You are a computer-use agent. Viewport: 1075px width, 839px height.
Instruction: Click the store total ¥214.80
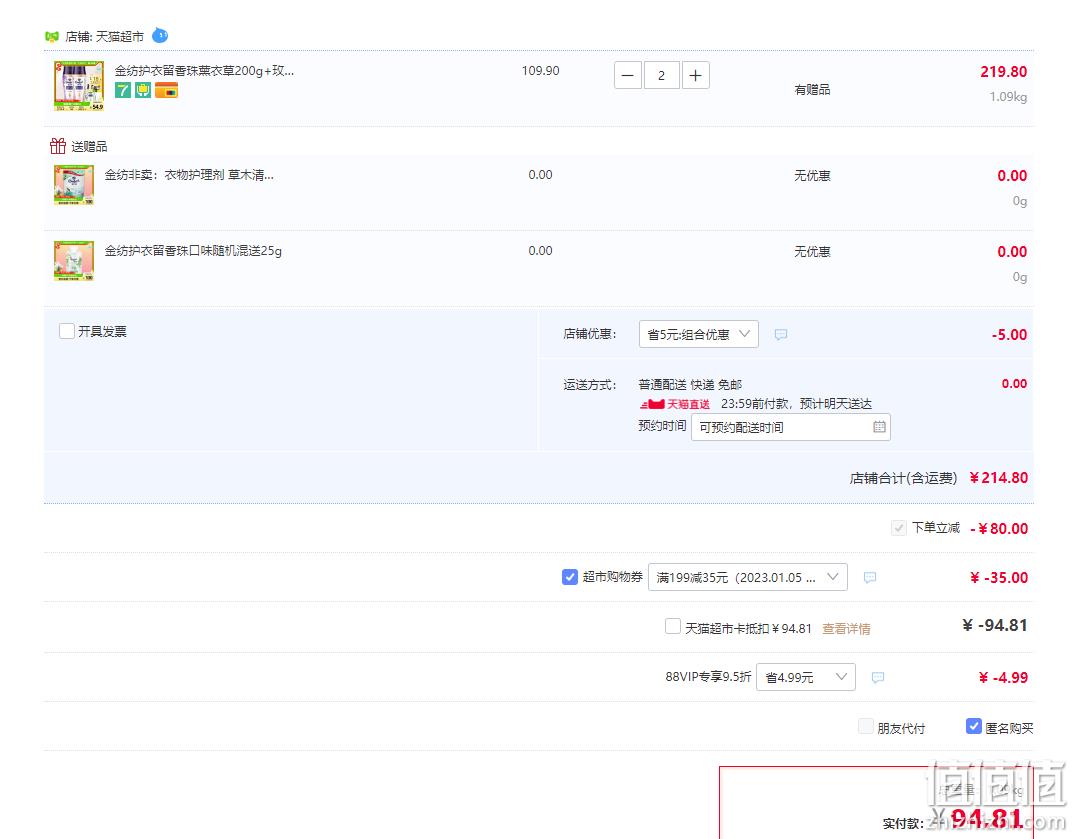999,478
